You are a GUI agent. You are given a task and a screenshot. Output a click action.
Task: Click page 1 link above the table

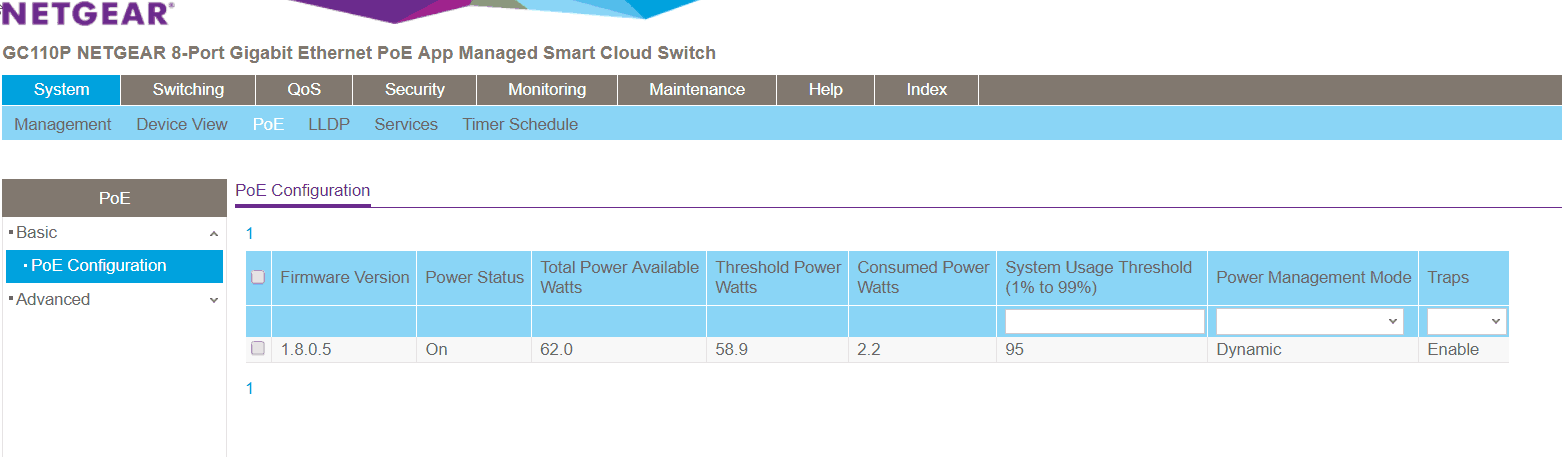(250, 233)
